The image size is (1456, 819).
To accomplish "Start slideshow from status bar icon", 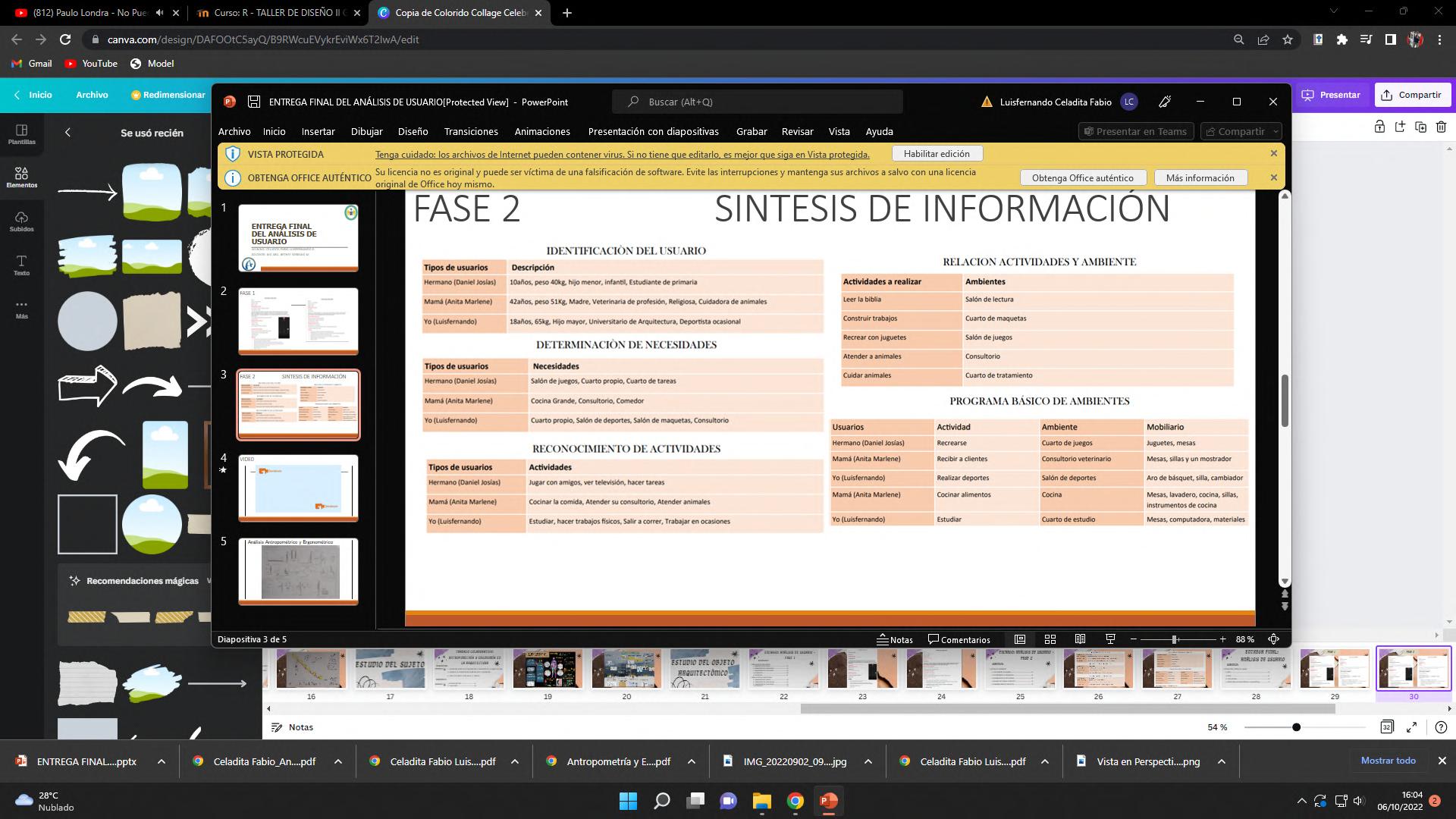I will click(x=1110, y=639).
